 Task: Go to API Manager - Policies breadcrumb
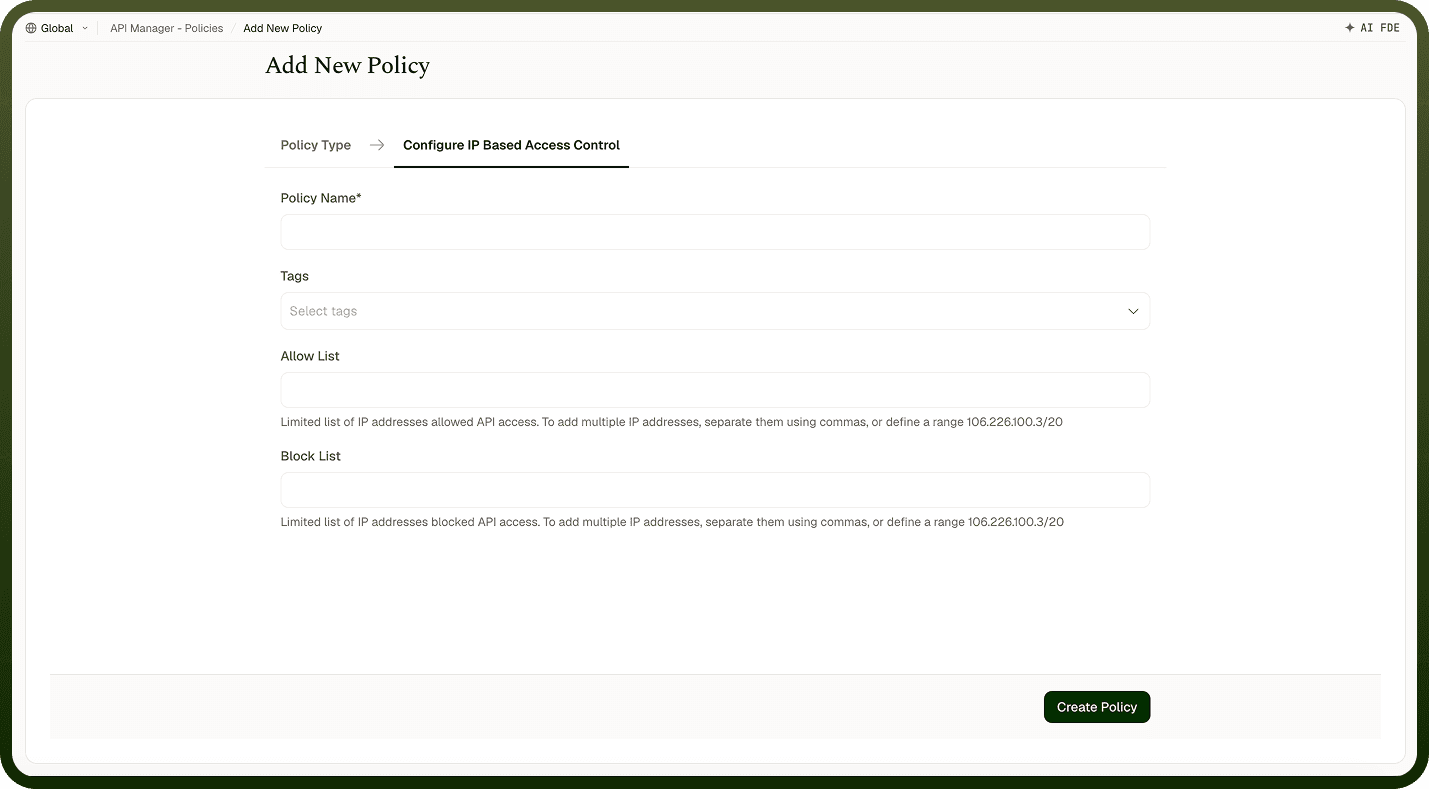click(166, 28)
